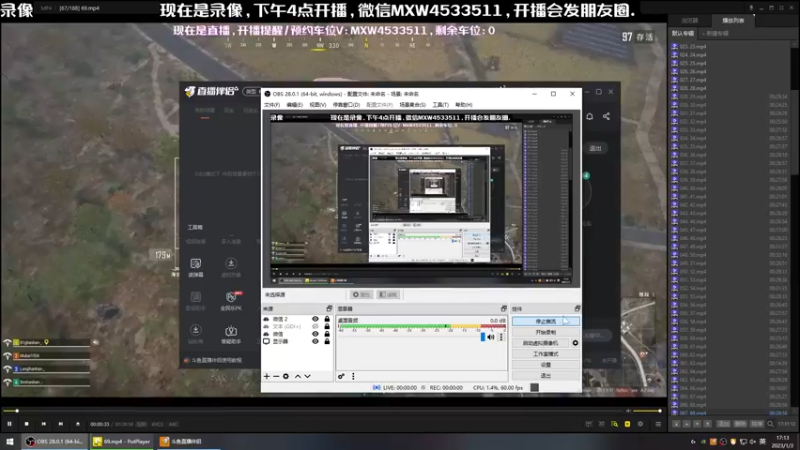Unlock the 文本 (GDI+) source
This screenshot has width=800, height=450.
click(x=327, y=327)
